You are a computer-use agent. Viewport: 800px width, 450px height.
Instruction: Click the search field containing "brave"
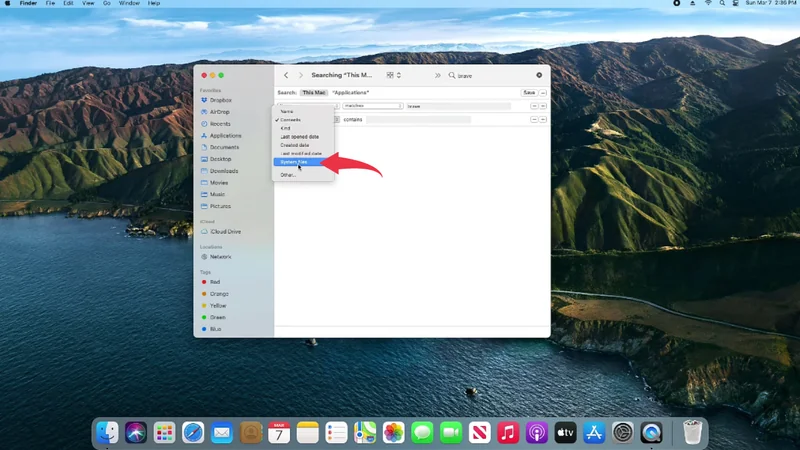tap(490, 75)
